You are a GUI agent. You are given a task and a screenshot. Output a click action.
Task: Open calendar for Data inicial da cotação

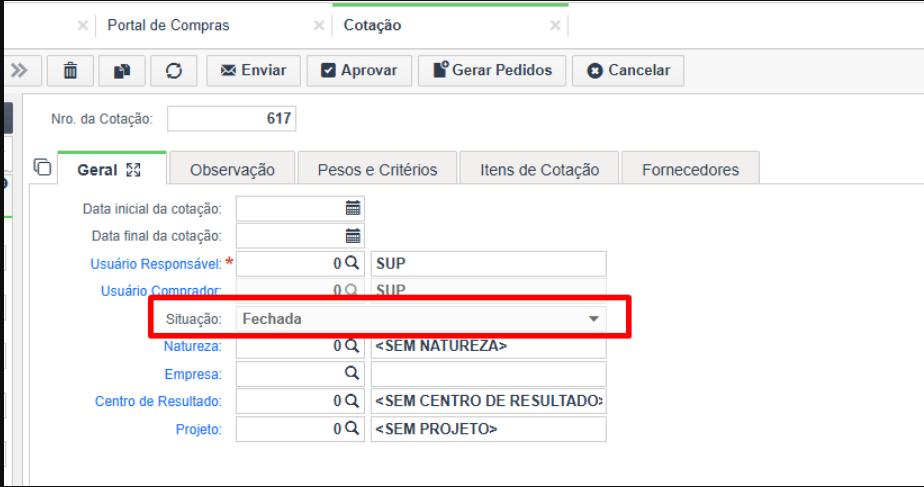(353, 208)
